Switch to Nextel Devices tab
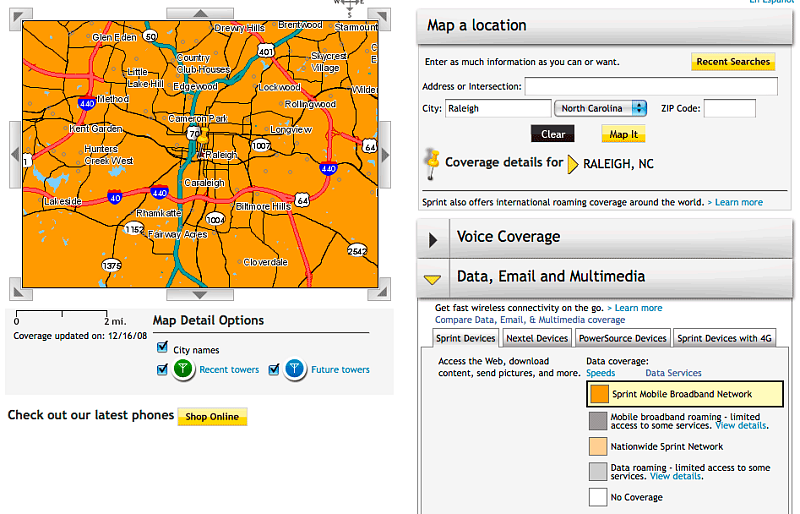800x514 pixels. (537, 338)
